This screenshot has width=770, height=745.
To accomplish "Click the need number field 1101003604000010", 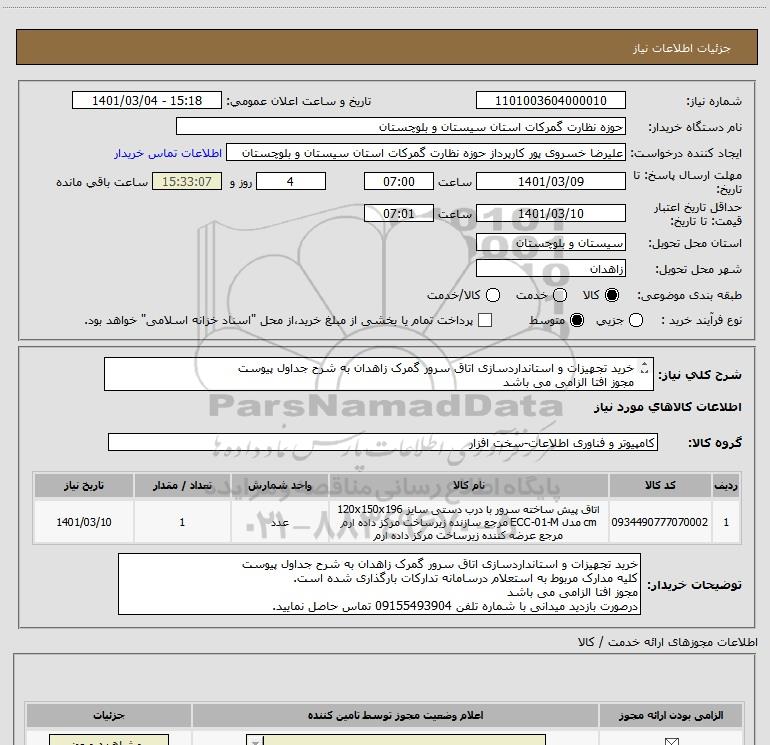I will point(550,100).
